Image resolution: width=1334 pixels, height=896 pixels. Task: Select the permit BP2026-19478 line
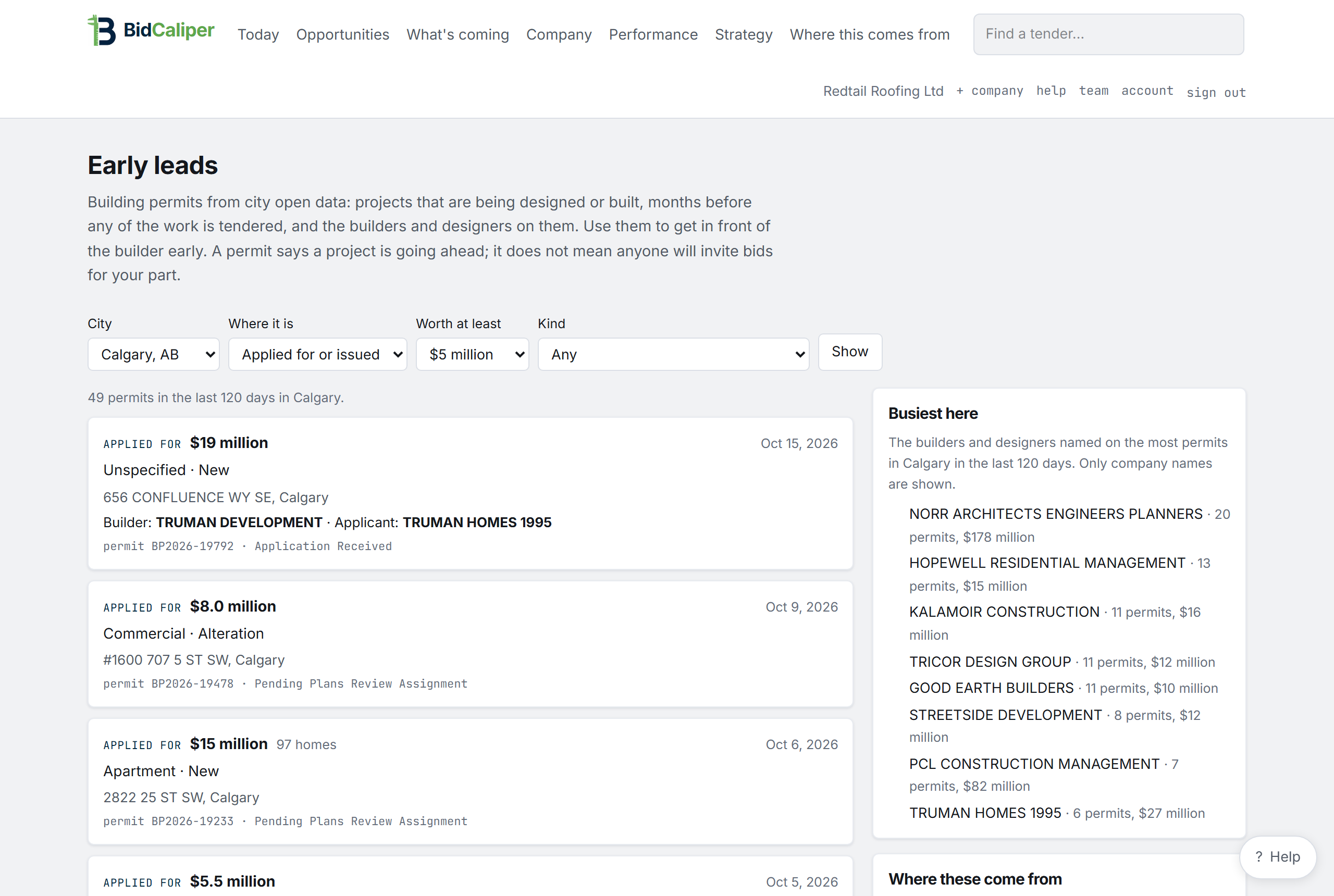click(285, 684)
